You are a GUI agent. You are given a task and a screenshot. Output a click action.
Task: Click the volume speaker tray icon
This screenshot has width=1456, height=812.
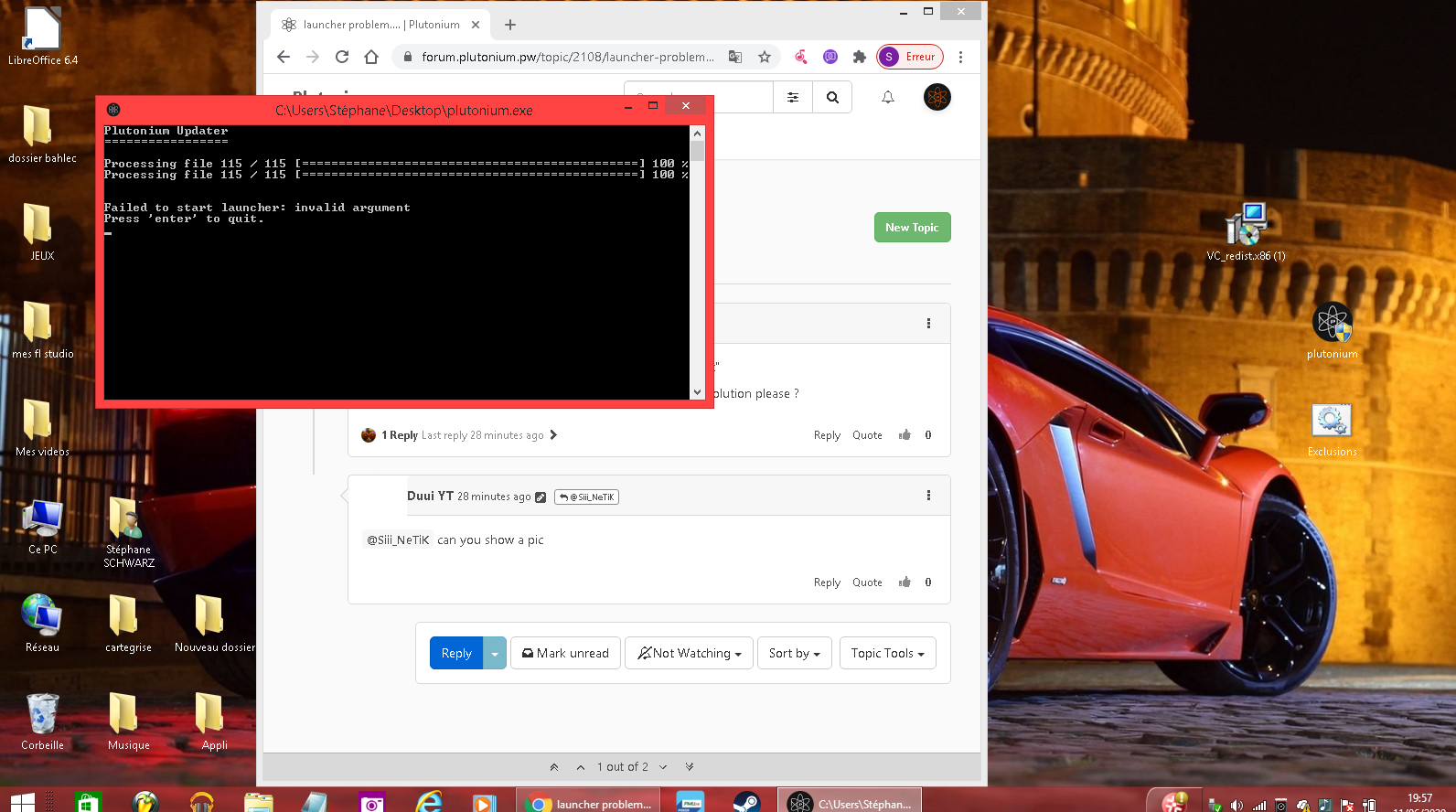pyautogui.click(x=1237, y=805)
